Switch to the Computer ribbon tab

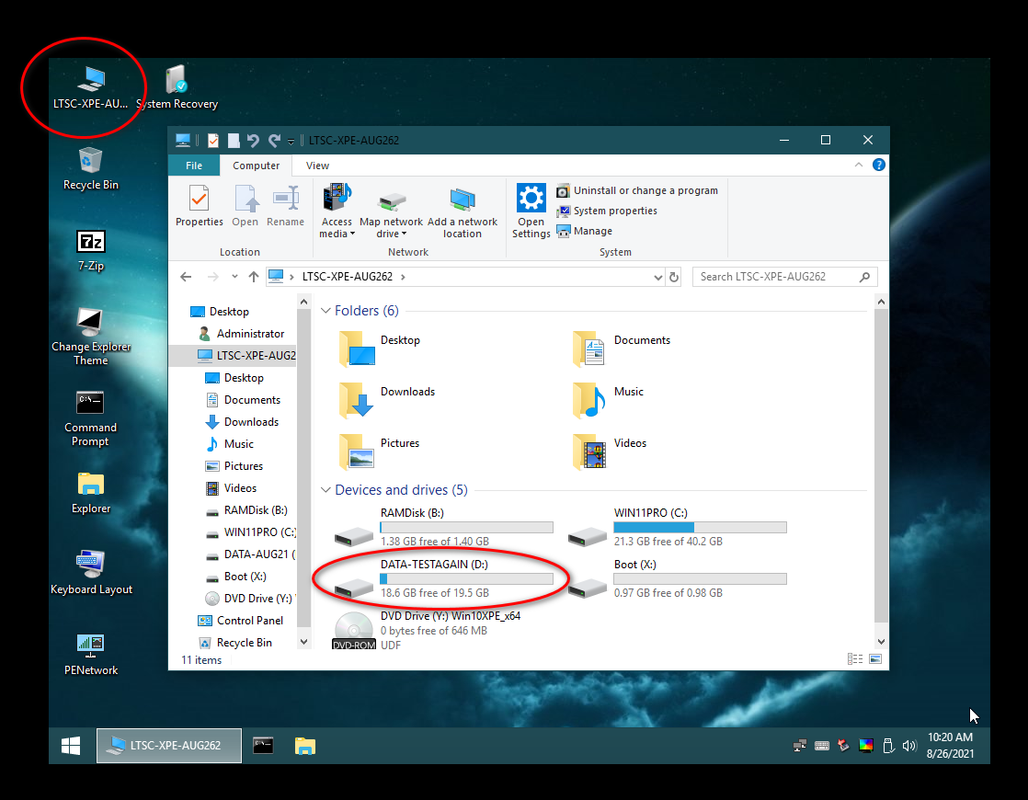click(x=256, y=165)
